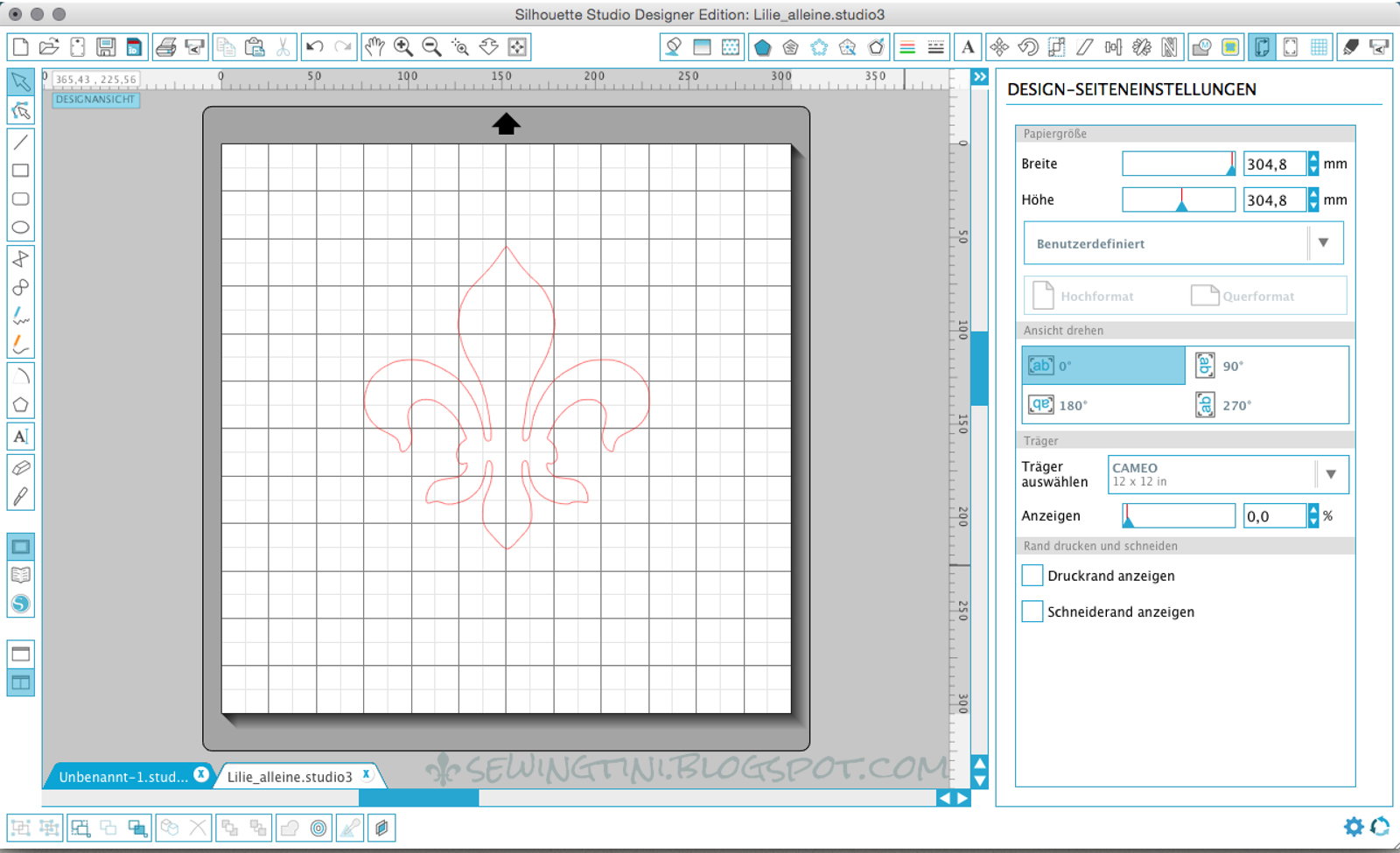Expand the CAMEO Träger auswählen dropdown
Viewport: 1400px width, 853px height.
tap(1332, 474)
